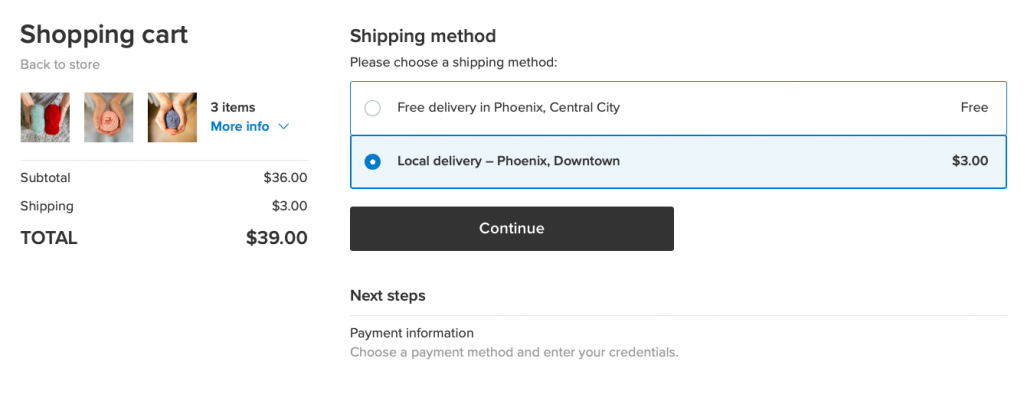Click the Shipping method heading
This screenshot has height=394, width=1024.
click(423, 36)
